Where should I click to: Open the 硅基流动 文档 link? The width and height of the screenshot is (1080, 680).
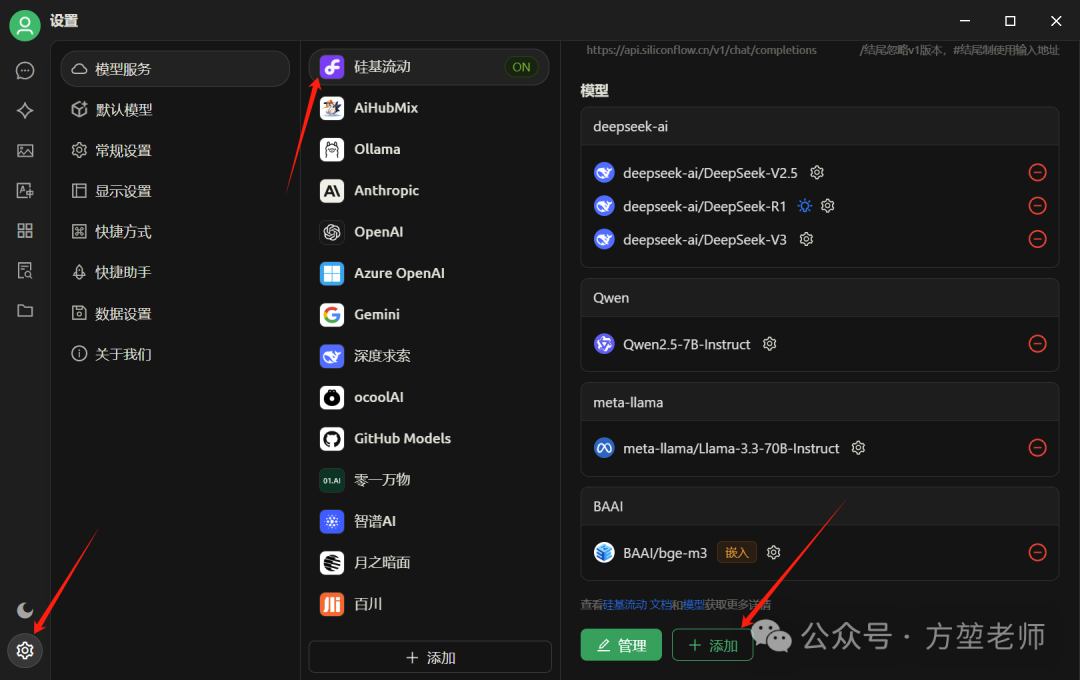[x=637, y=604]
